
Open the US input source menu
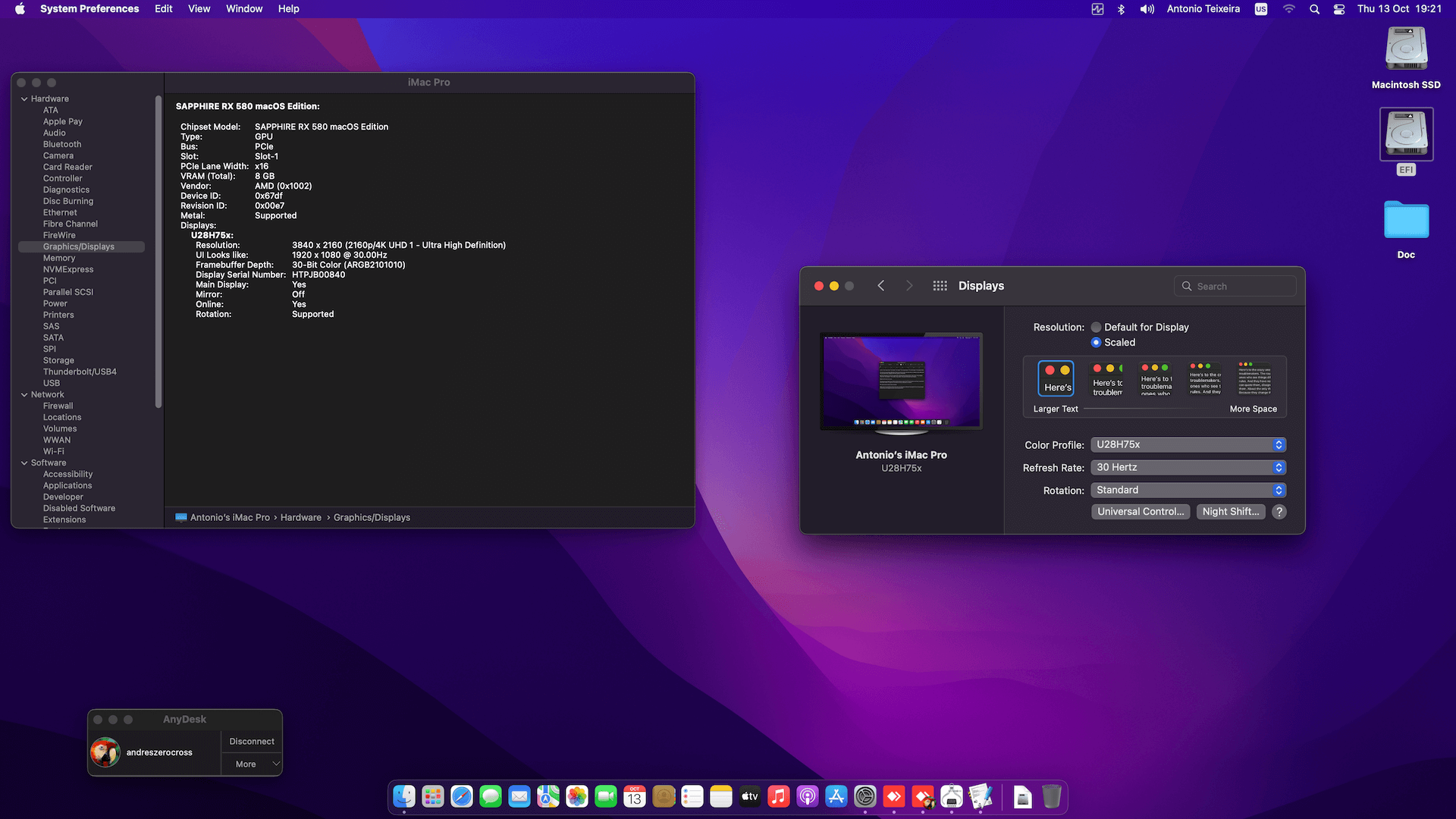1260,9
